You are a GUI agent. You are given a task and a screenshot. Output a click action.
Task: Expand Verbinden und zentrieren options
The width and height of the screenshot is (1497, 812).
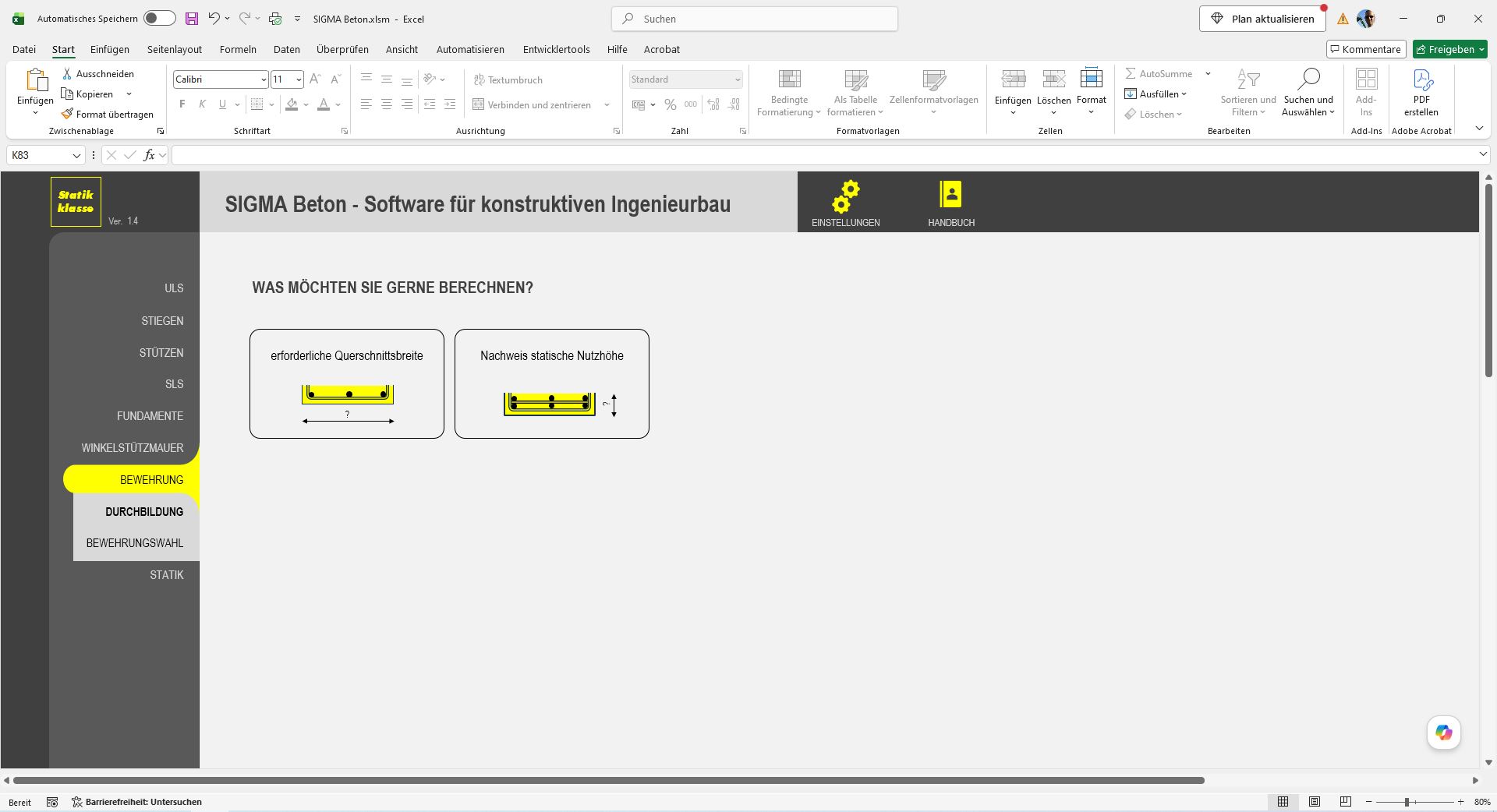[607, 104]
